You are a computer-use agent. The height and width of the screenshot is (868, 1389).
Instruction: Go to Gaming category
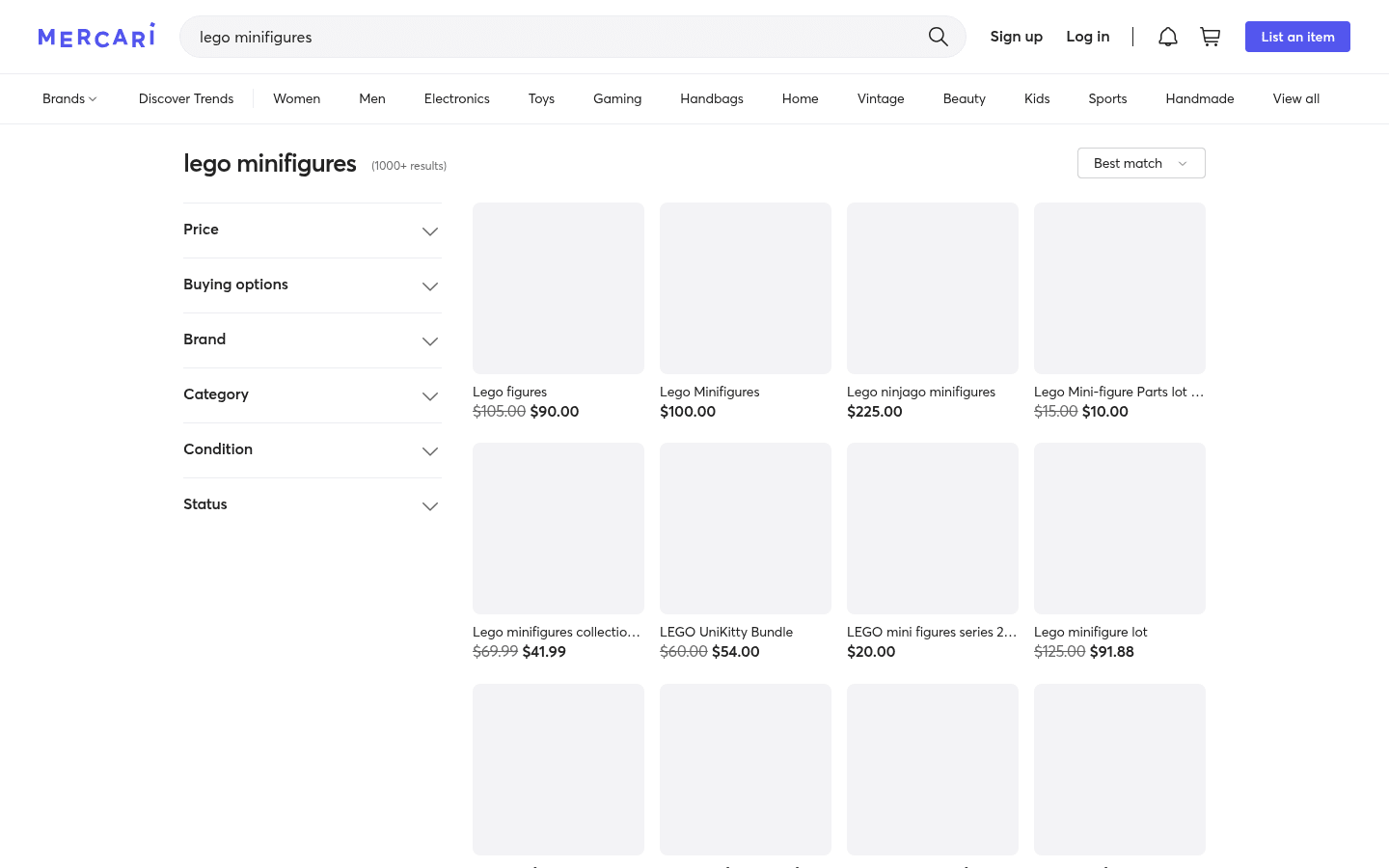617,98
